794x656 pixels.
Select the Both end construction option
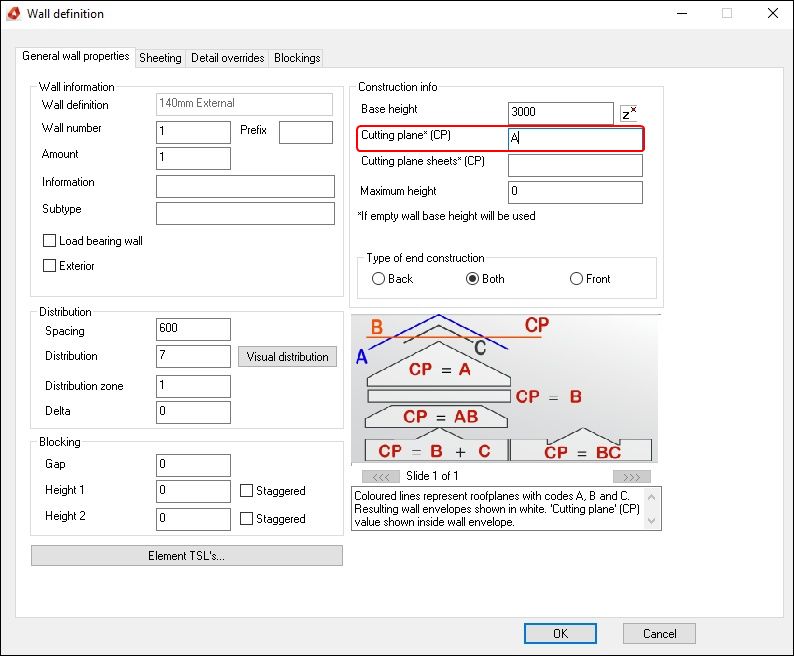tap(472, 279)
